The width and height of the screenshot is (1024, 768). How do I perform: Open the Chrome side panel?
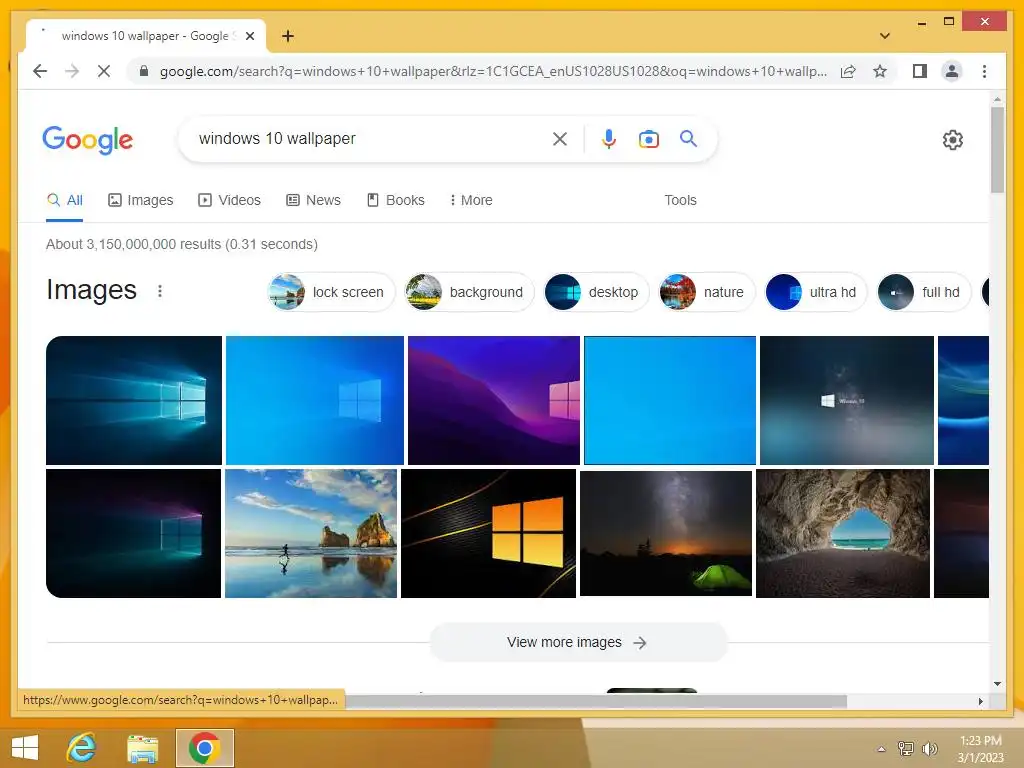[x=920, y=71]
